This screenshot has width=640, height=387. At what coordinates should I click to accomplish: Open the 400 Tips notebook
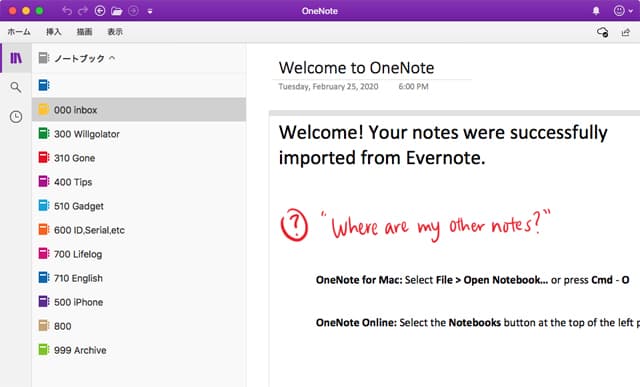click(139, 182)
